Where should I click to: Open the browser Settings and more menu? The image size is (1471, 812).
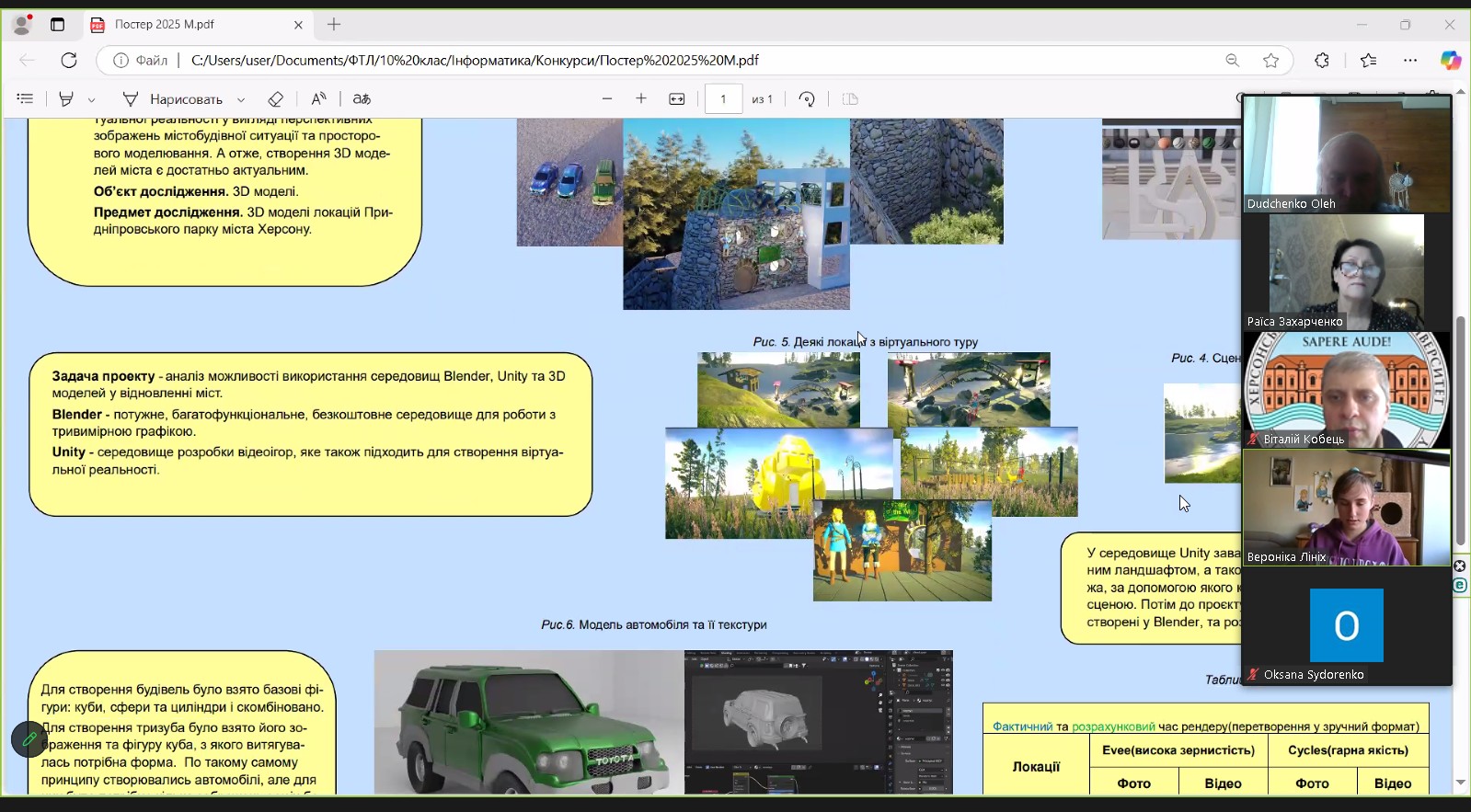(x=1410, y=61)
